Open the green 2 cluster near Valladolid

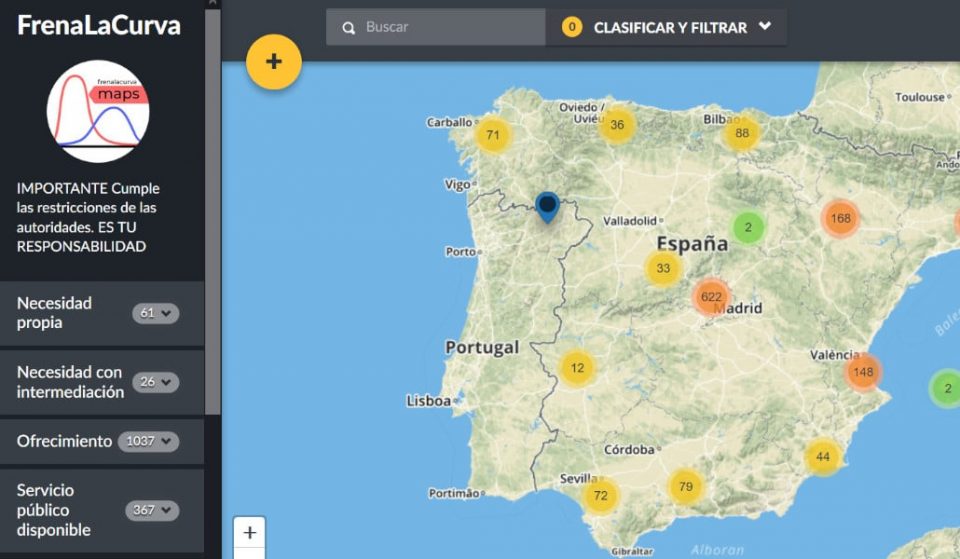click(x=748, y=227)
